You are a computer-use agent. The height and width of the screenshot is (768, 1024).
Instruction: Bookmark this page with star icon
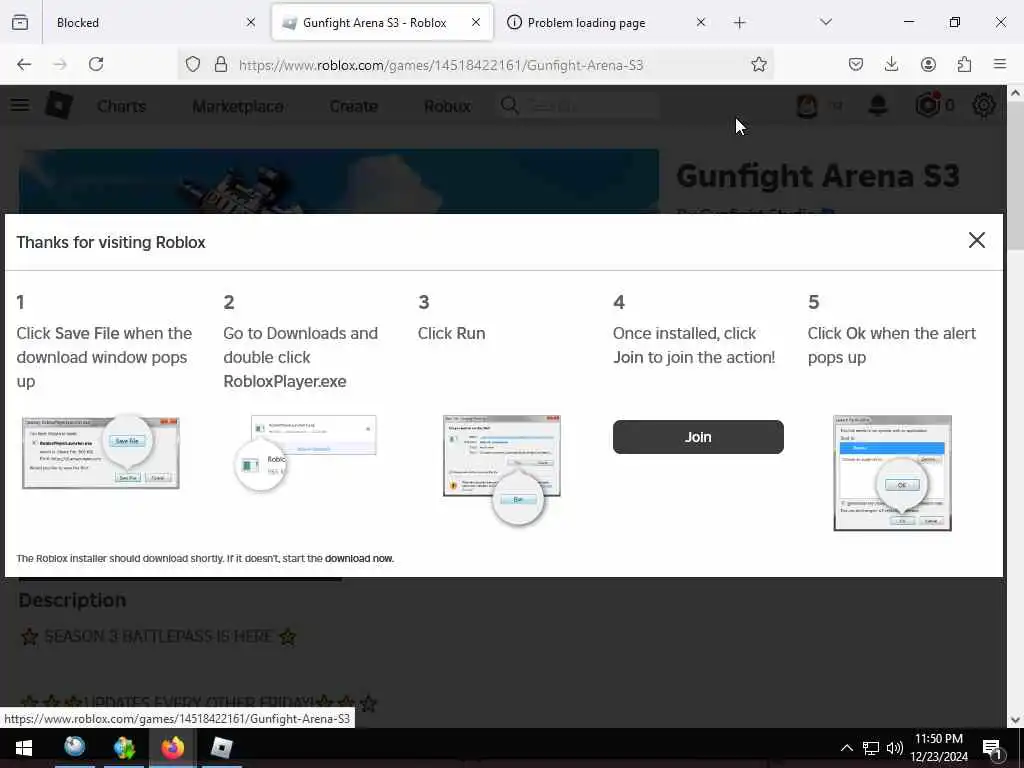759,64
